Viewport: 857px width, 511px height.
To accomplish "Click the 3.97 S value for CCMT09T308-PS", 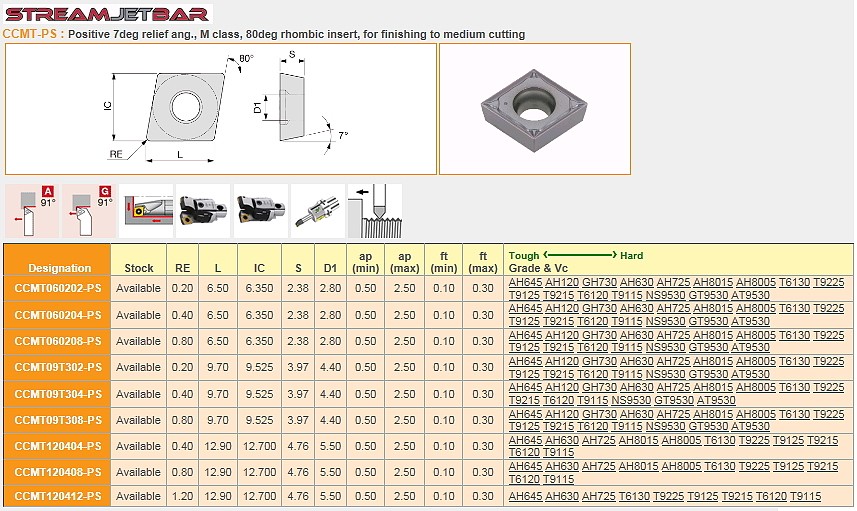I will [298, 420].
